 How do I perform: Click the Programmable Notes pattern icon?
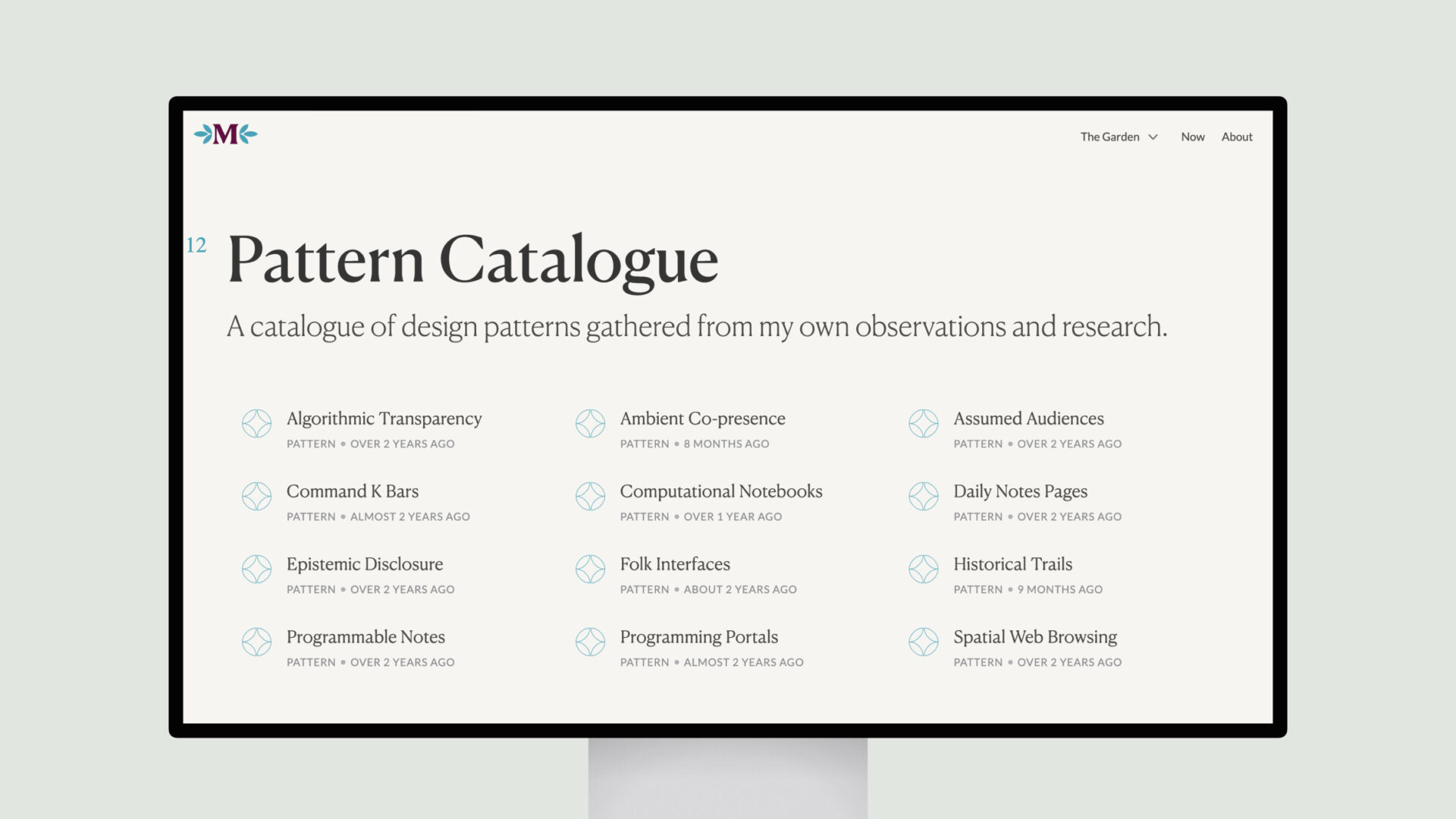point(256,642)
